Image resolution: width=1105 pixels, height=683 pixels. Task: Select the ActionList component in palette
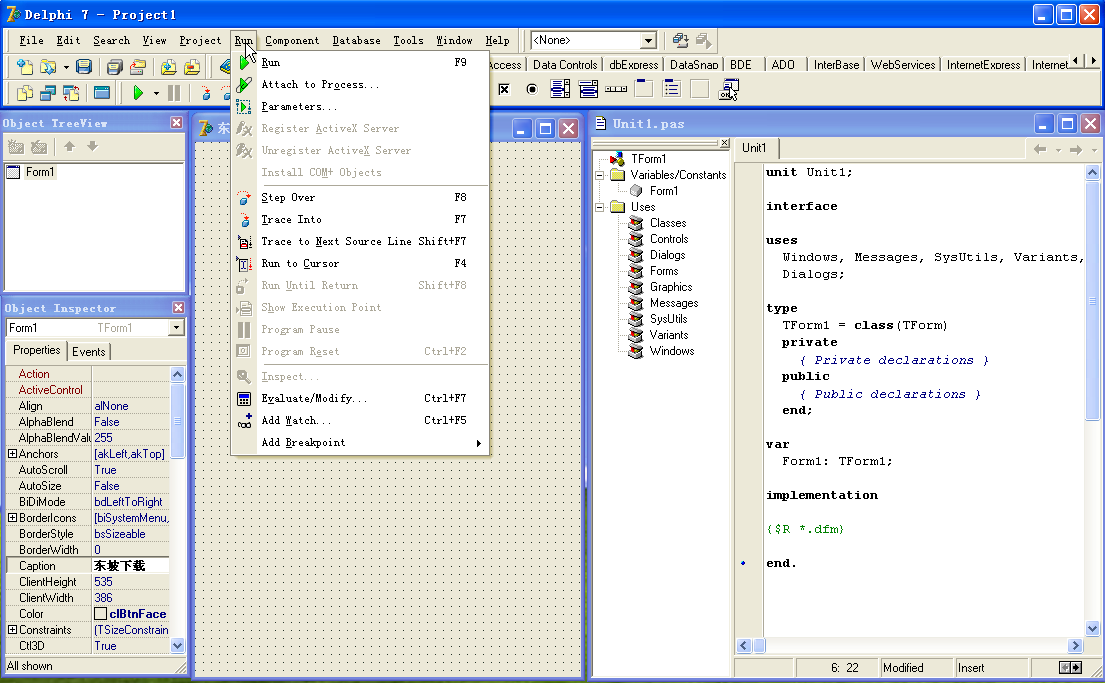coord(728,90)
